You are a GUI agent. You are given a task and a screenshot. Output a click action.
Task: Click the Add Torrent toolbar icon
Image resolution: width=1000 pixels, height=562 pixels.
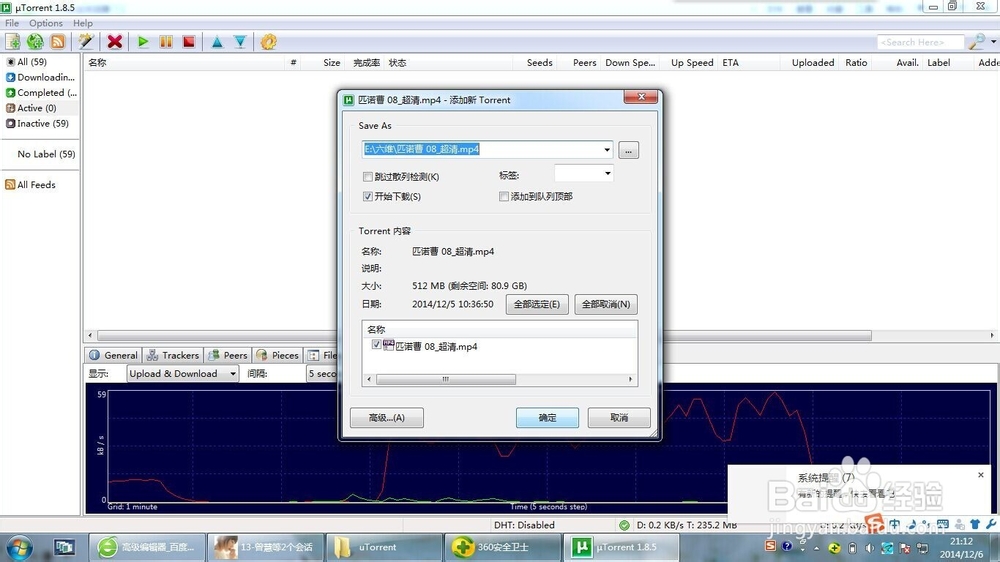point(13,42)
